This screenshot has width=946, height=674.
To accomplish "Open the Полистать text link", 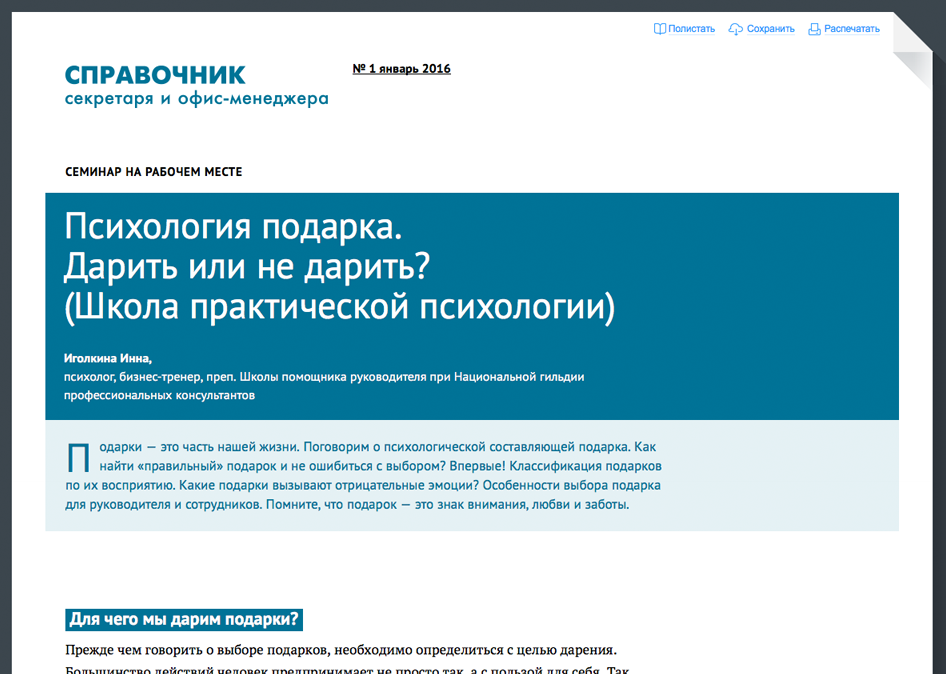I will [691, 29].
